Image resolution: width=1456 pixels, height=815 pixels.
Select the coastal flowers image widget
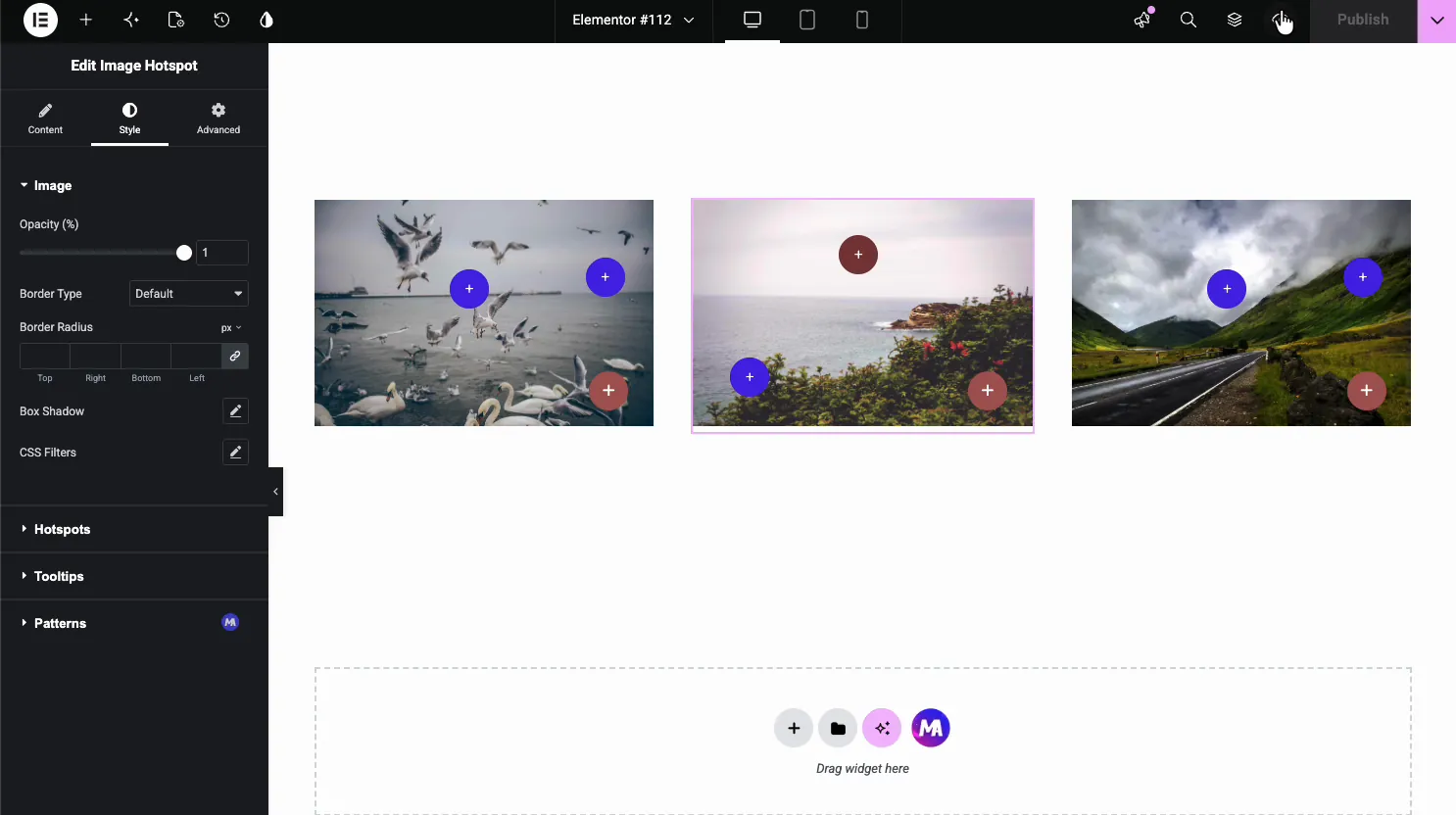(862, 313)
